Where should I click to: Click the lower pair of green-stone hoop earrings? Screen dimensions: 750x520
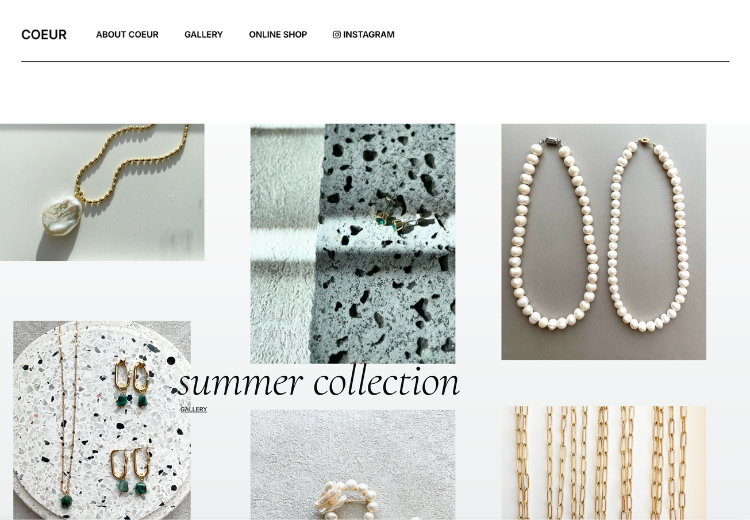pos(131,471)
